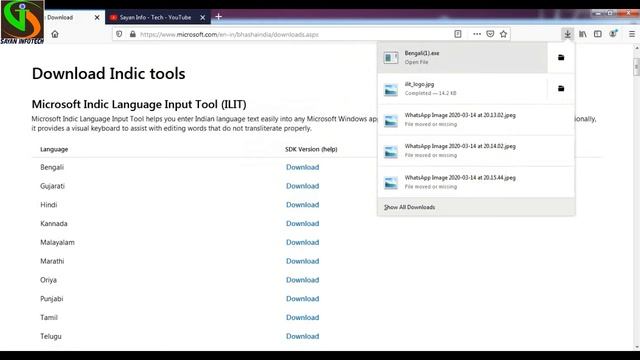Click the site security padlock icon

click(133, 34)
